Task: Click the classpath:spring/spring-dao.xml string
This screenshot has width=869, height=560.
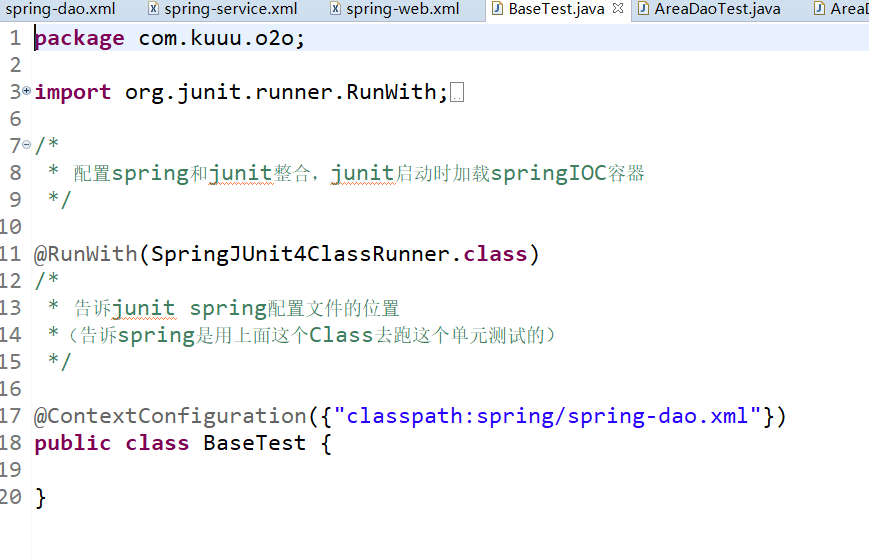Action: (548, 416)
